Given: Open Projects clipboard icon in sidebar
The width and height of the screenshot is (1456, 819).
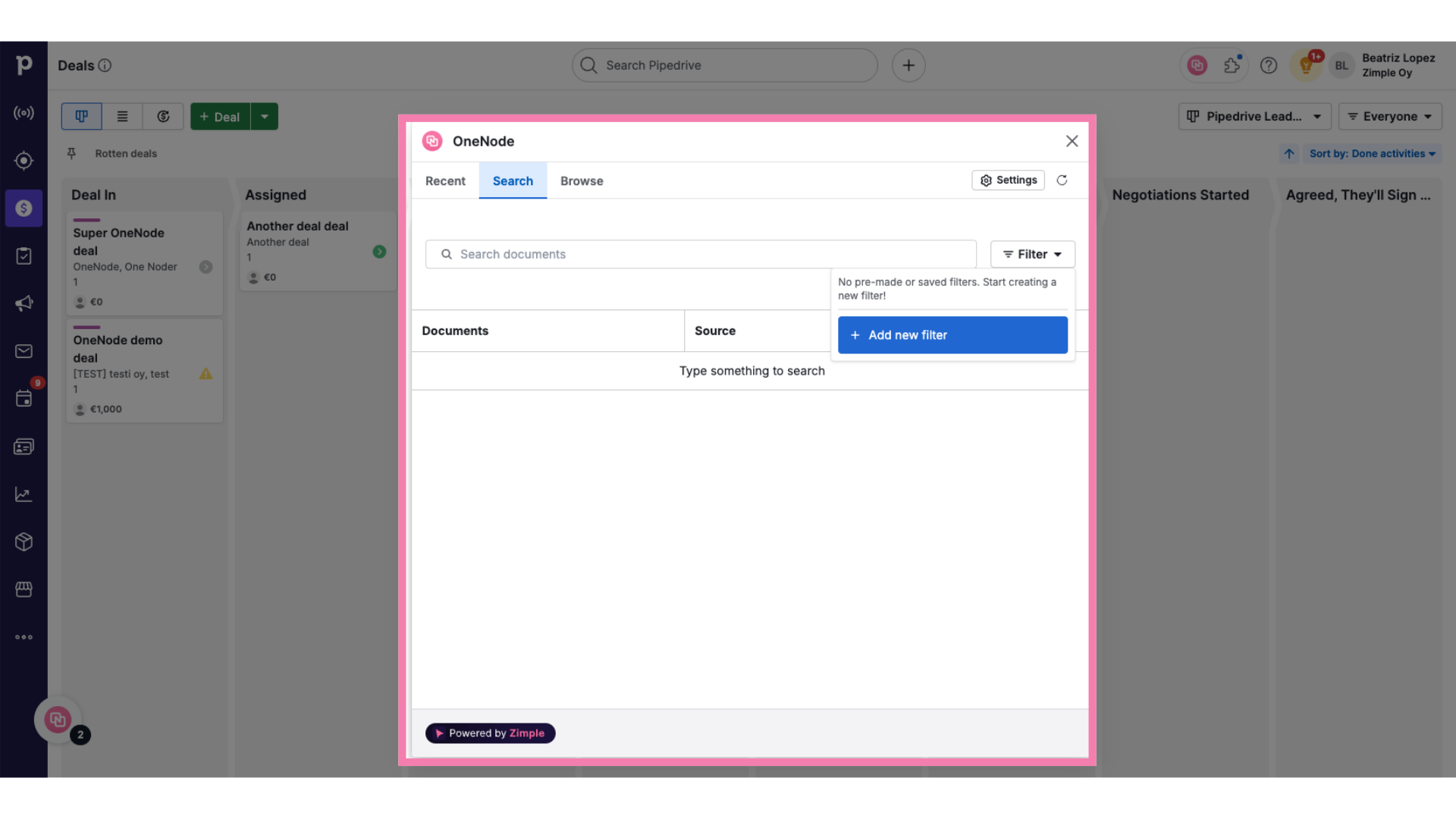Looking at the screenshot, I should pos(24,256).
